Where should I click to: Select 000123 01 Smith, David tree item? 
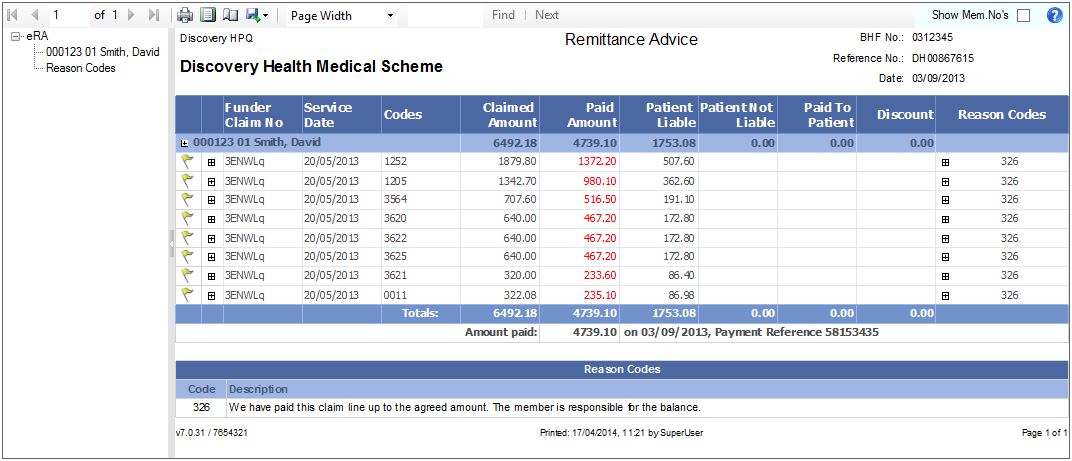(x=102, y=52)
